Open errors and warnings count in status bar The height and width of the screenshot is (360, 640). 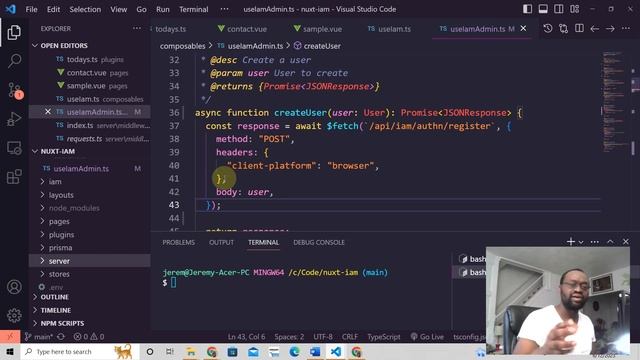coord(89,337)
